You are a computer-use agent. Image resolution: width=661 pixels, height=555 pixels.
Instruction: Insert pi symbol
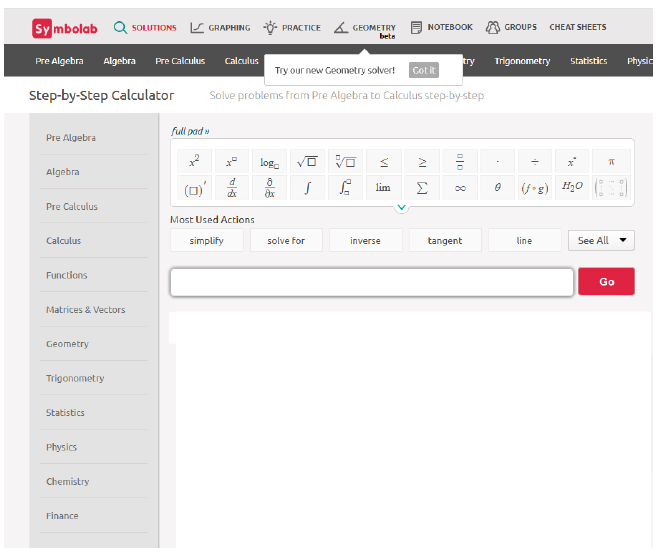[611, 161]
